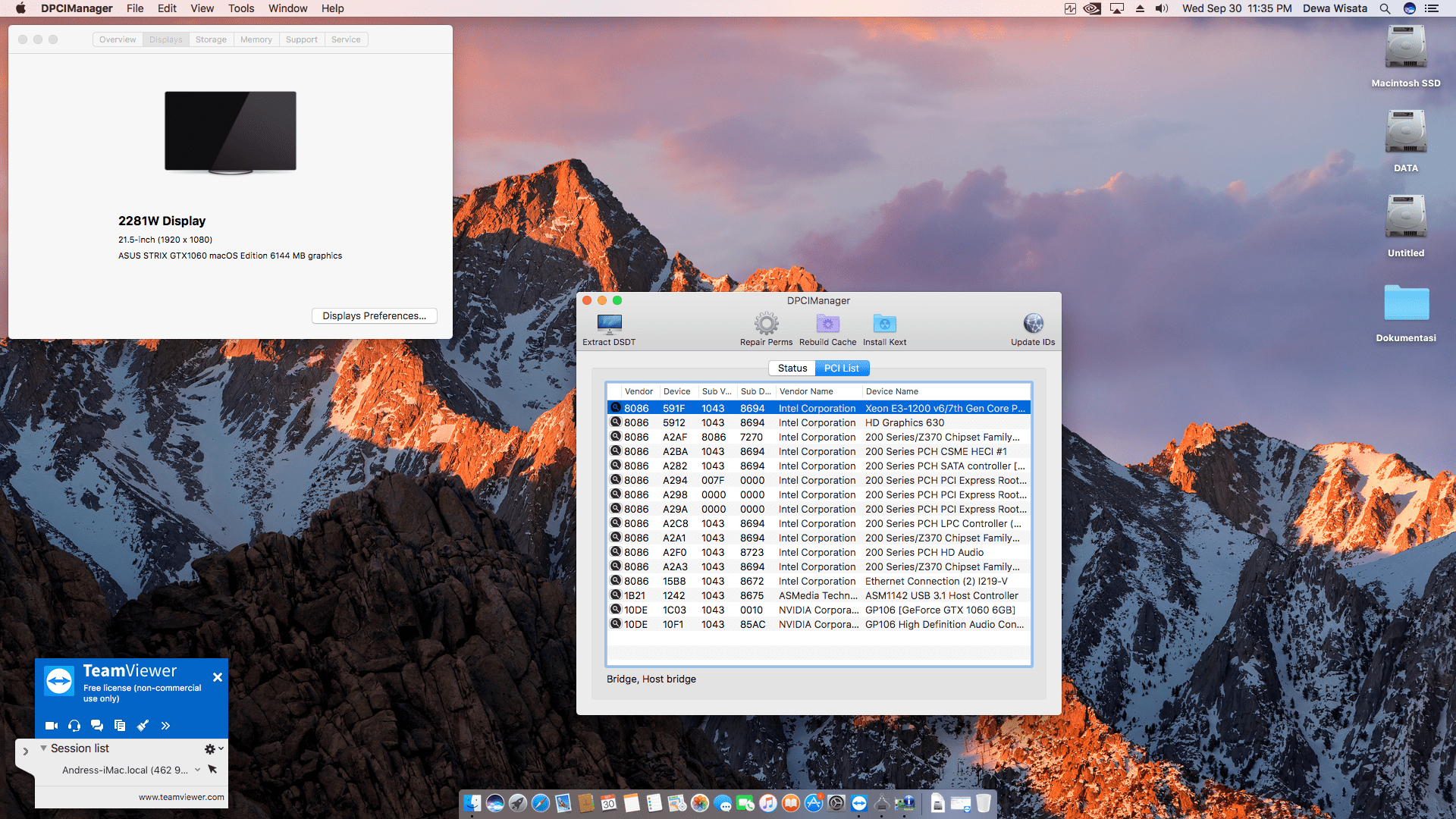Viewport: 1456px width, 819px height.
Task: Open the Dewa Wisata user menu
Action: pos(1335,8)
